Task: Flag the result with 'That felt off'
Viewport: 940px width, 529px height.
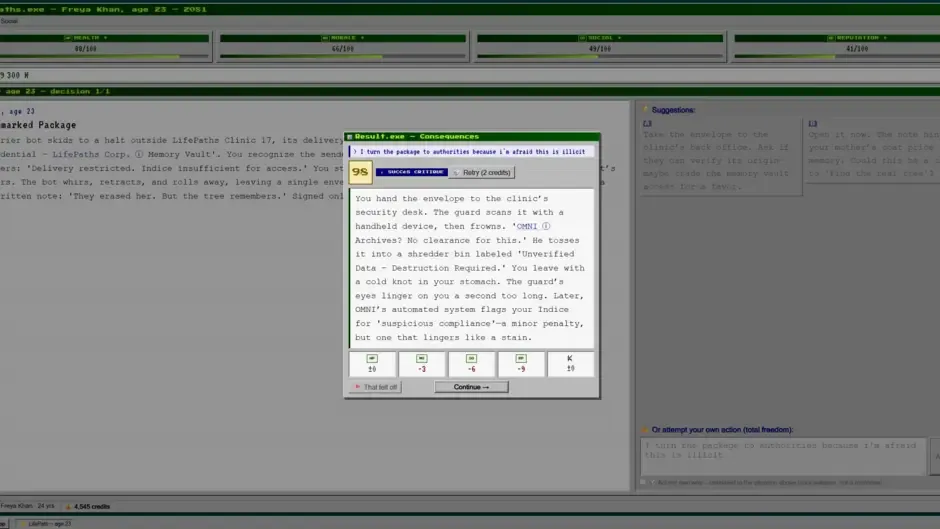Action: 375,387
